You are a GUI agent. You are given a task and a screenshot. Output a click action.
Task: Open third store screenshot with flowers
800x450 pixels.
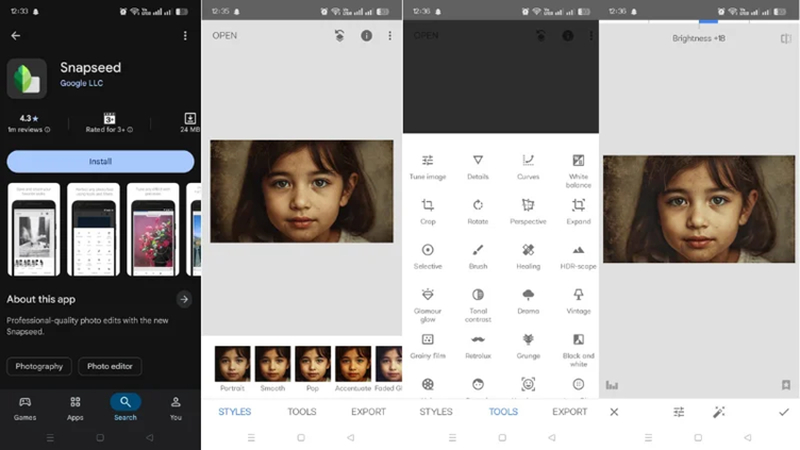(153, 230)
